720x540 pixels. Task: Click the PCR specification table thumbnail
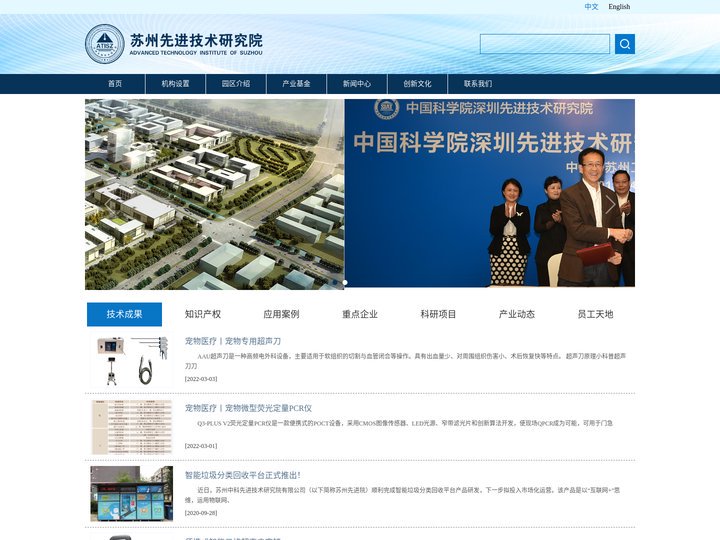point(132,427)
